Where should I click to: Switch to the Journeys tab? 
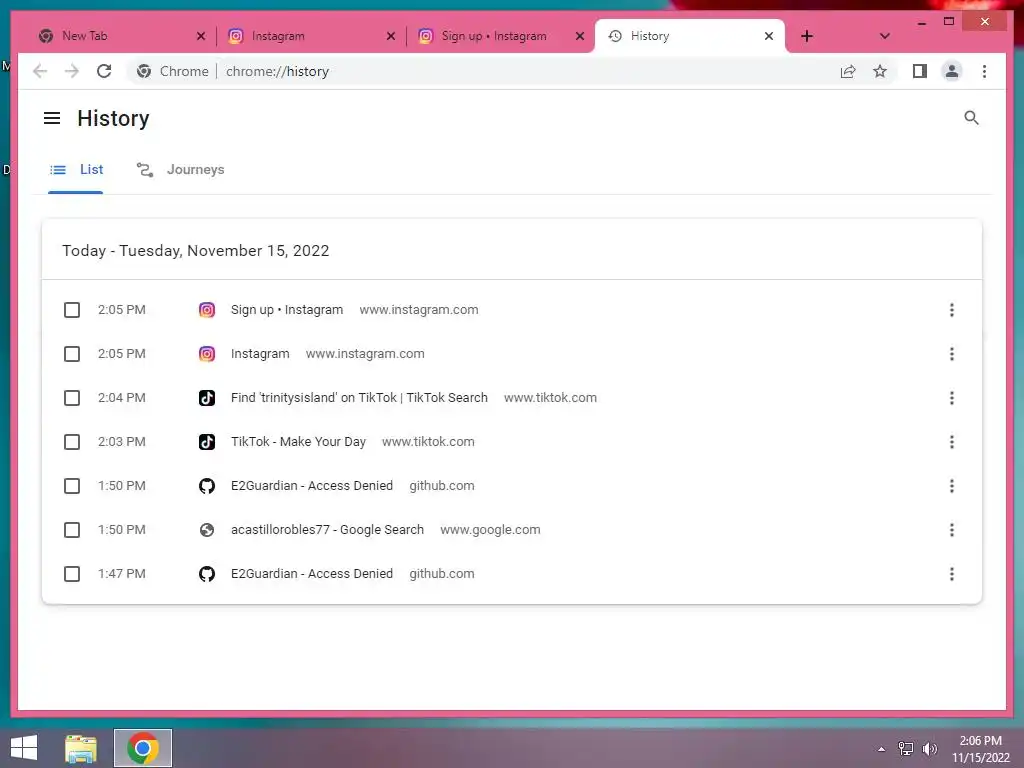181,170
